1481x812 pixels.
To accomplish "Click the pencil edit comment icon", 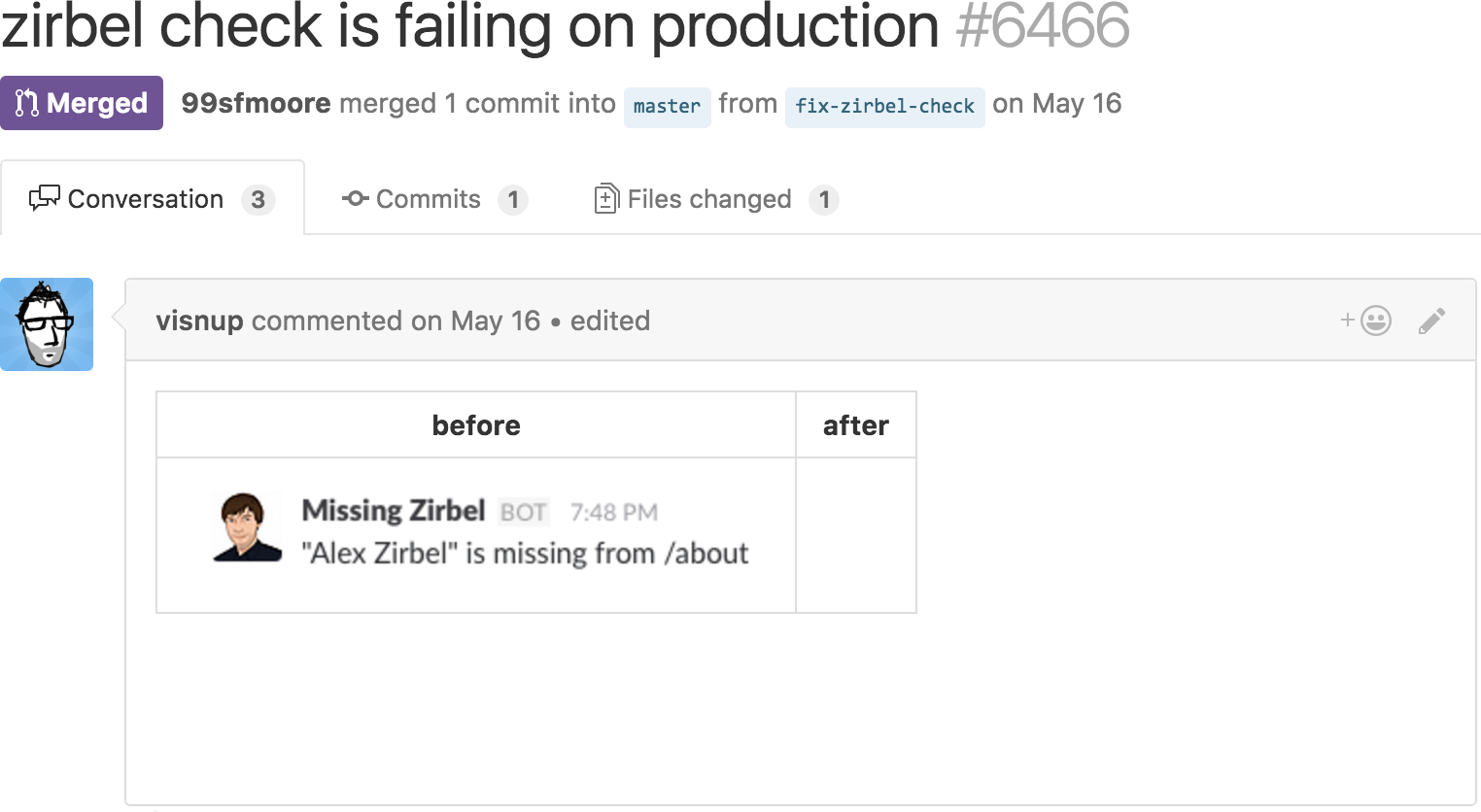I will point(1431,321).
